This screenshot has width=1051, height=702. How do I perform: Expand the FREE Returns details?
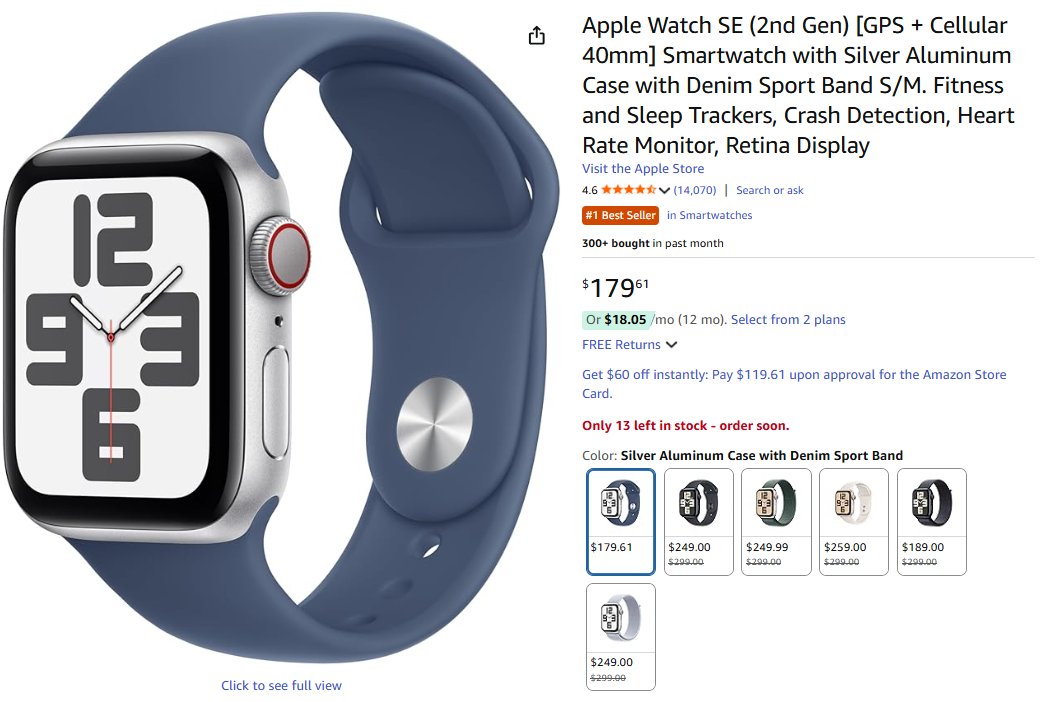[x=629, y=345]
